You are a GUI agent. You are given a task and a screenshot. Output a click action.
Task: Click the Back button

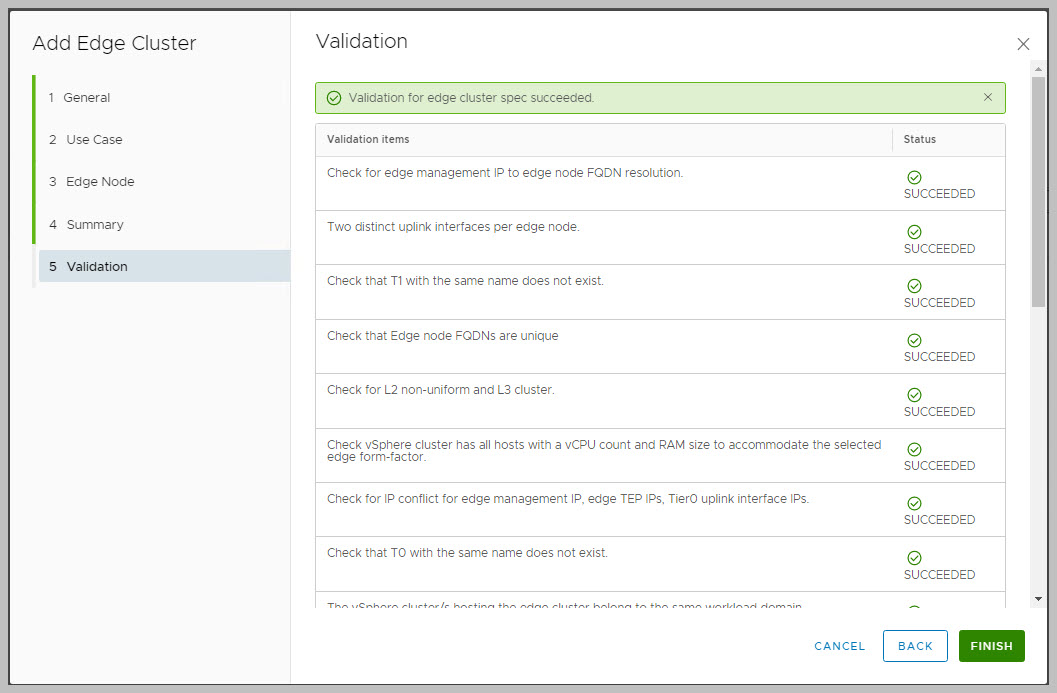point(915,646)
